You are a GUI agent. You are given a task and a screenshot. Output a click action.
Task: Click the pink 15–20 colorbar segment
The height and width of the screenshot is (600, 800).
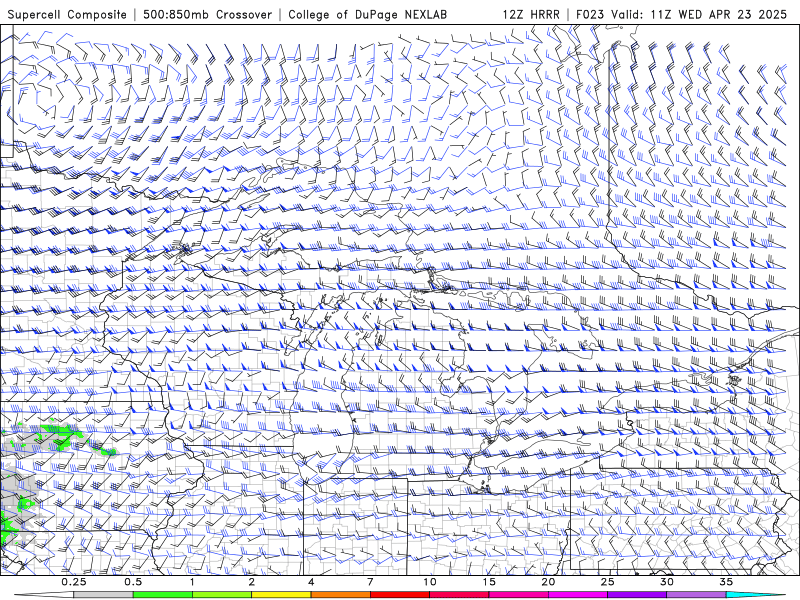[x=518, y=595]
